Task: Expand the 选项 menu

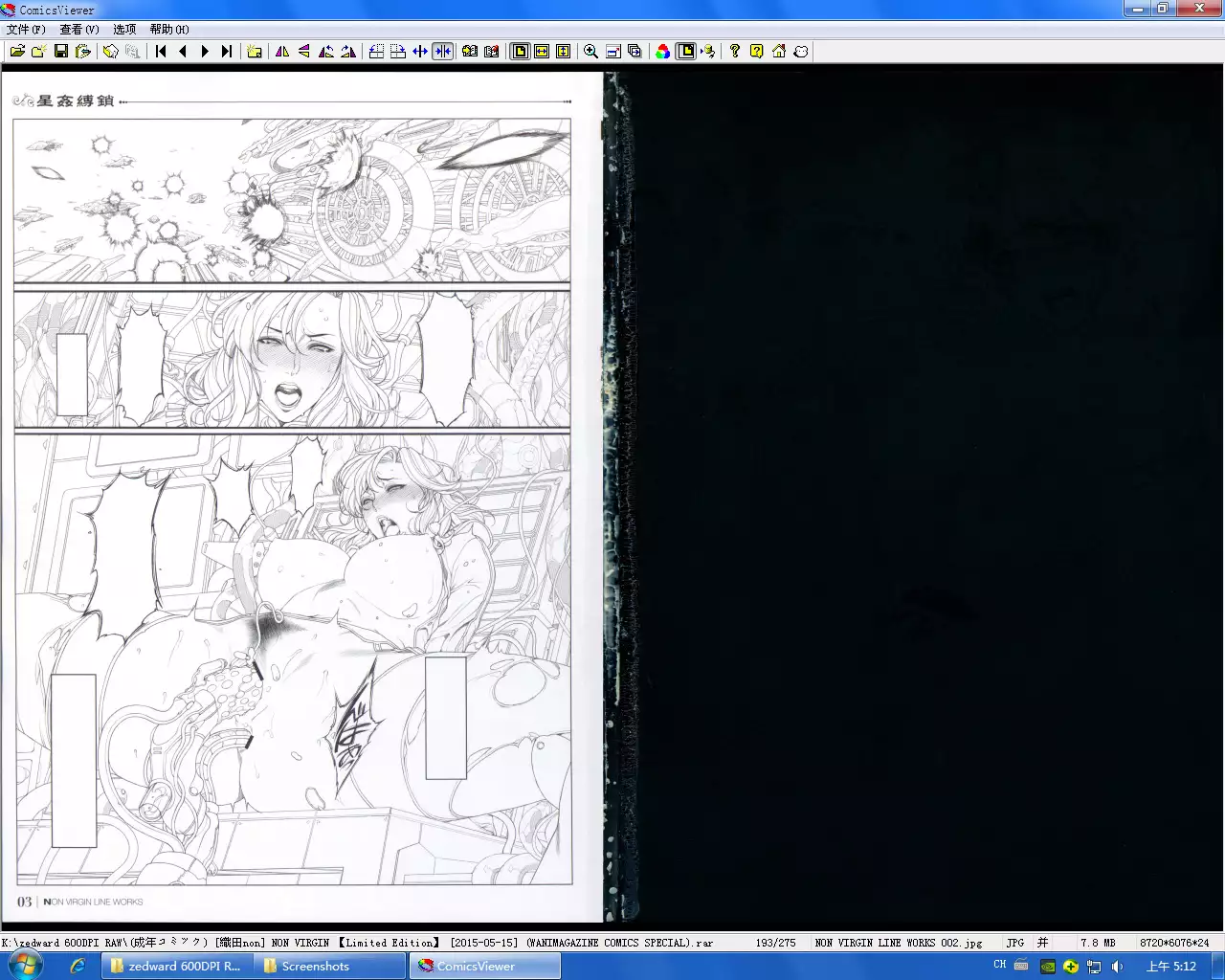Action: click(x=124, y=30)
